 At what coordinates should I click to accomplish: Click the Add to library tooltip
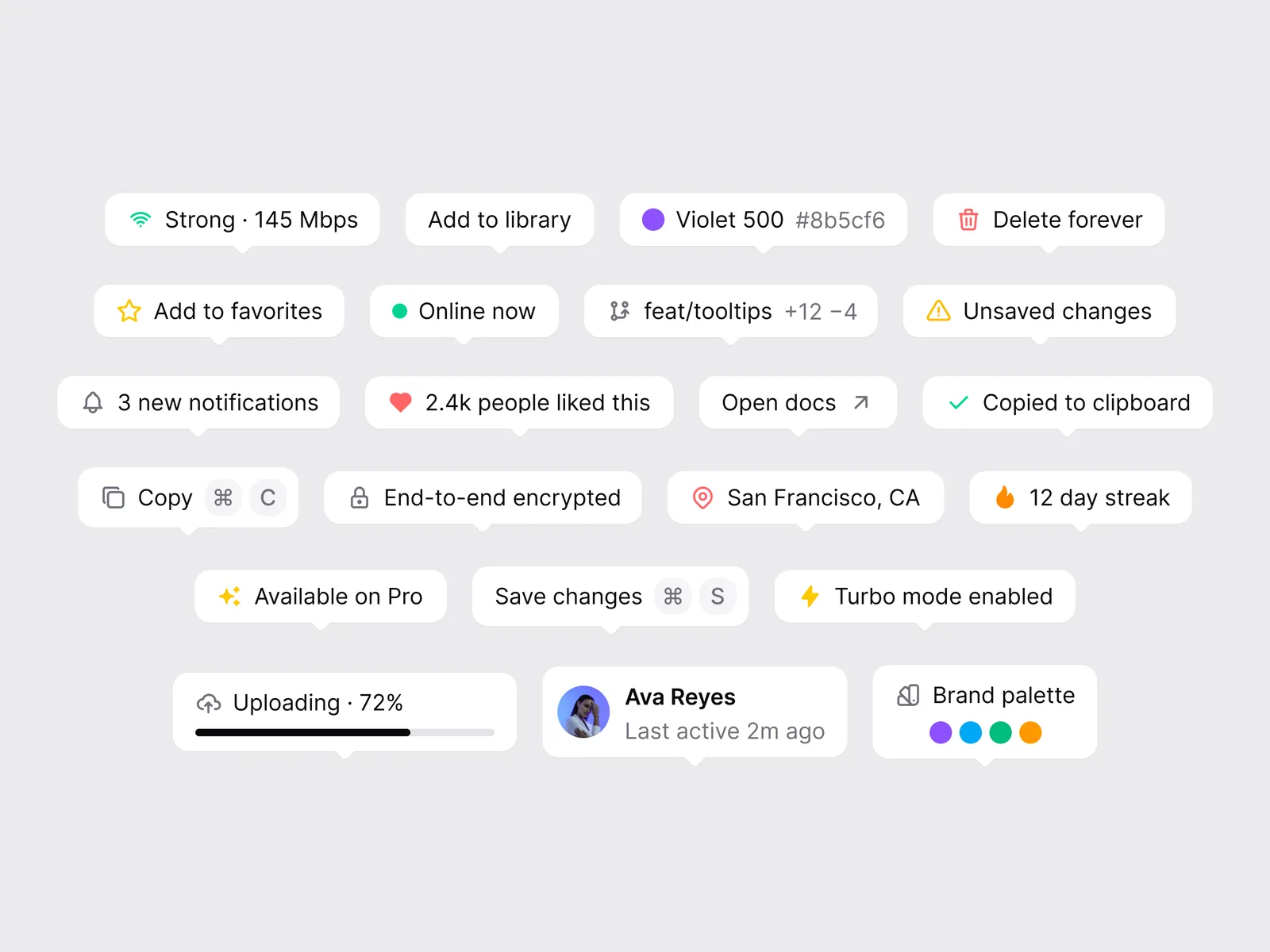[499, 220]
